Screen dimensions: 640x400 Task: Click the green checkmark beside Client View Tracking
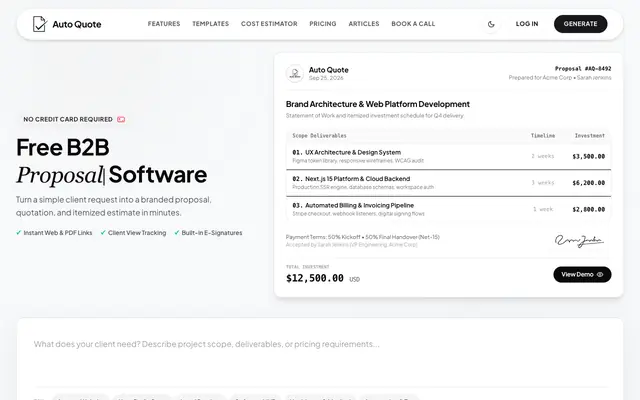[103, 233]
